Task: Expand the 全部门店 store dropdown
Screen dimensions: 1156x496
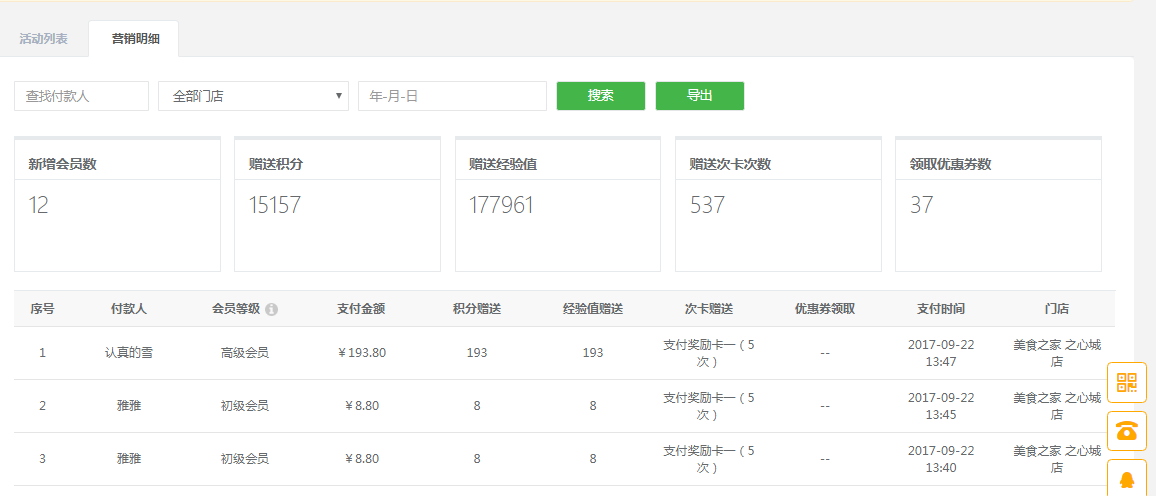Action: pos(254,96)
